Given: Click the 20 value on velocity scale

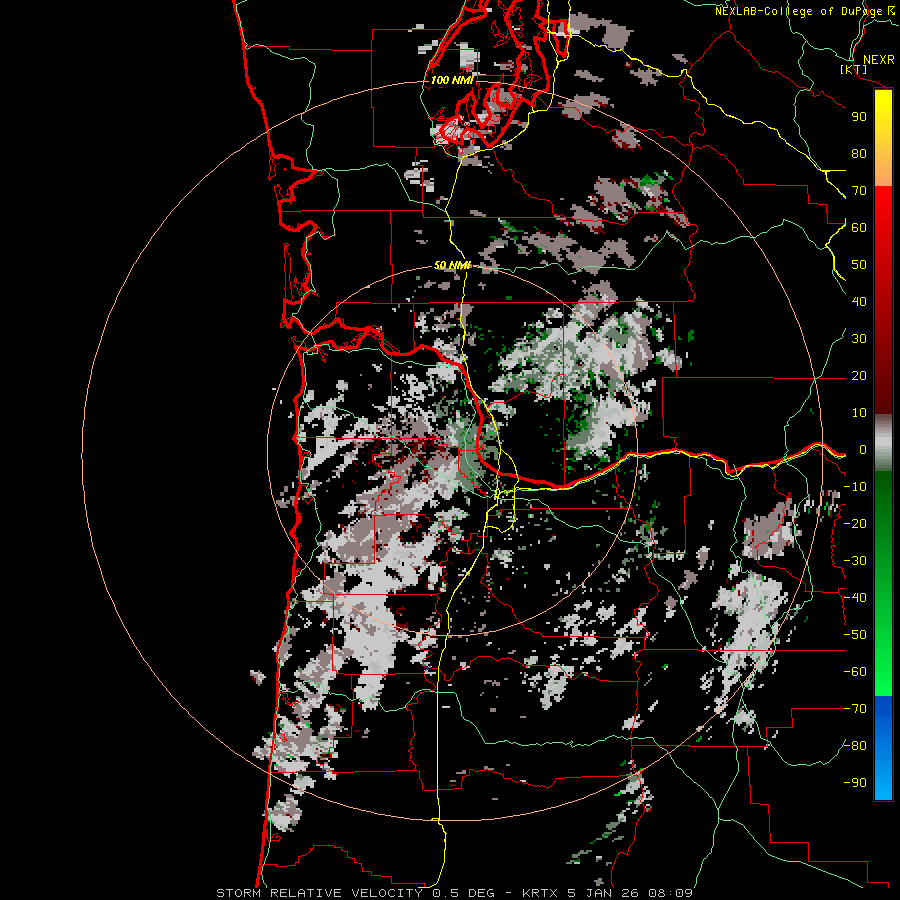Looking at the screenshot, I should pos(859,375).
